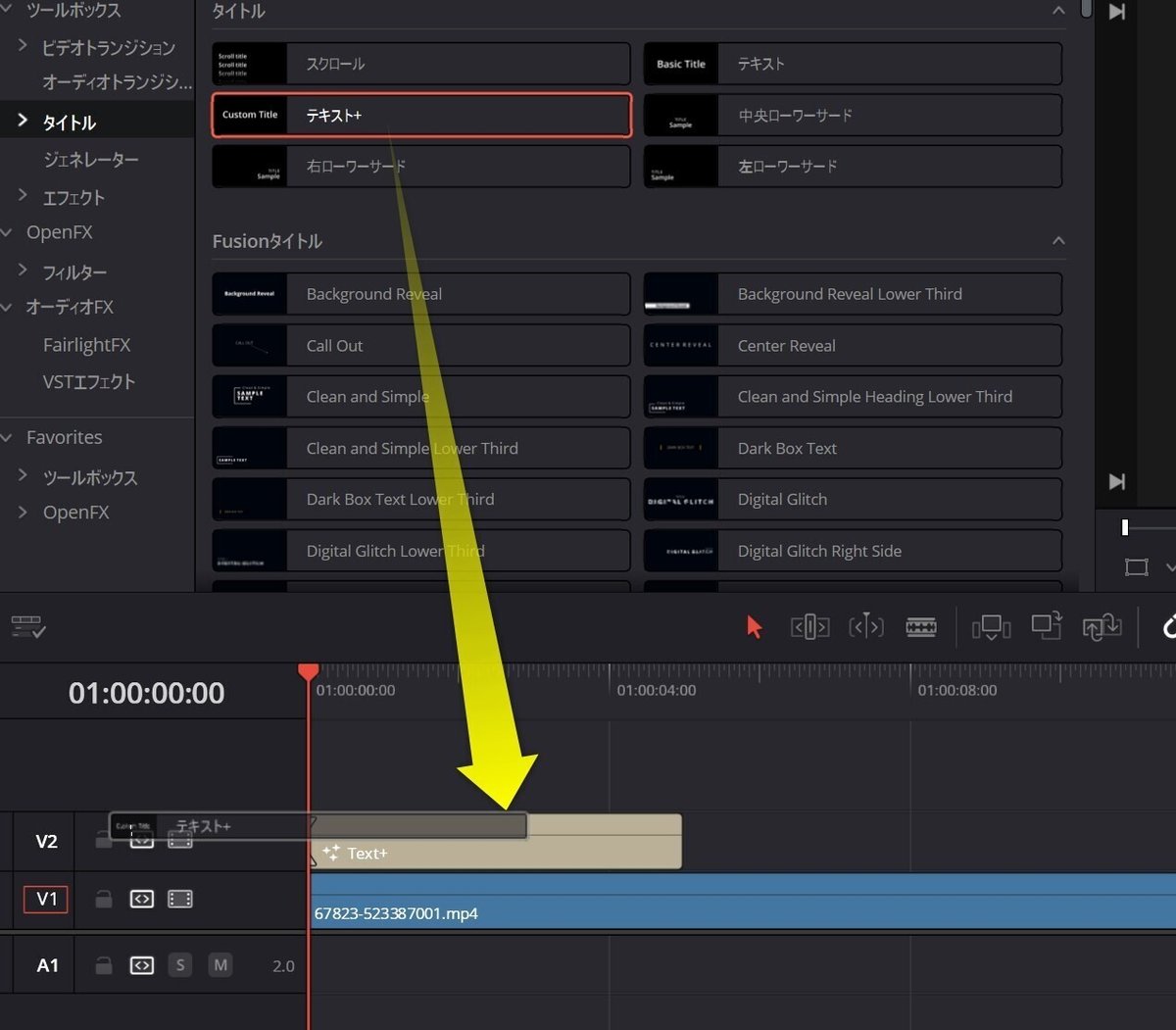Lock the A1 audio track
Viewport: 1176px width, 1030px height.
click(x=104, y=965)
